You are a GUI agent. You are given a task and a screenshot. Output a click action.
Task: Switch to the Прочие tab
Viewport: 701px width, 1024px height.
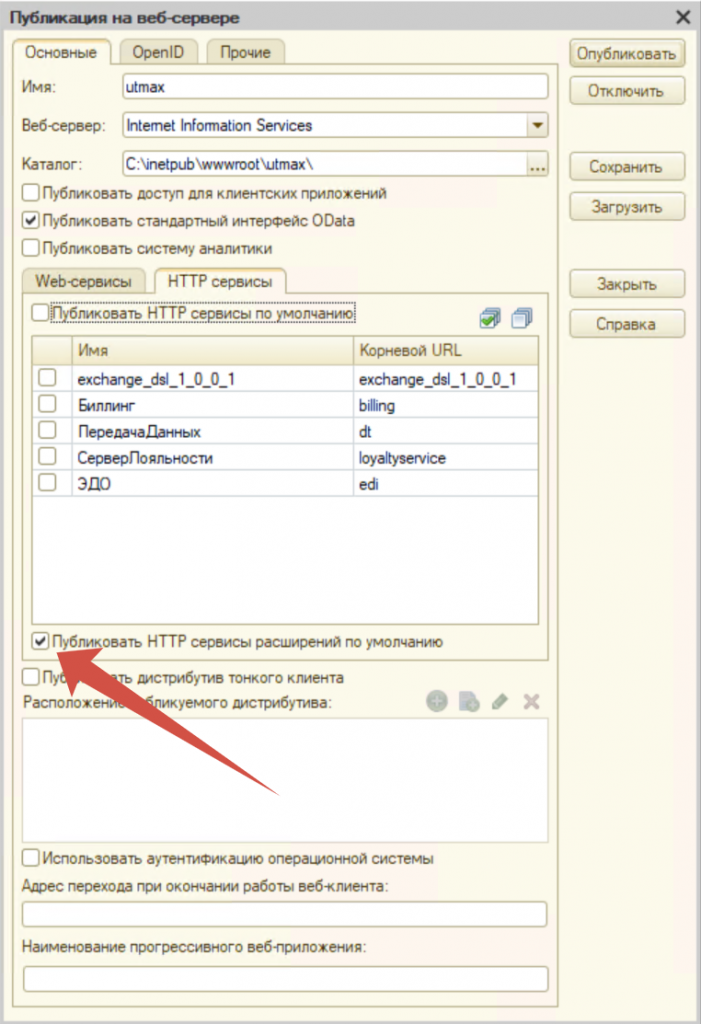pyautogui.click(x=245, y=52)
